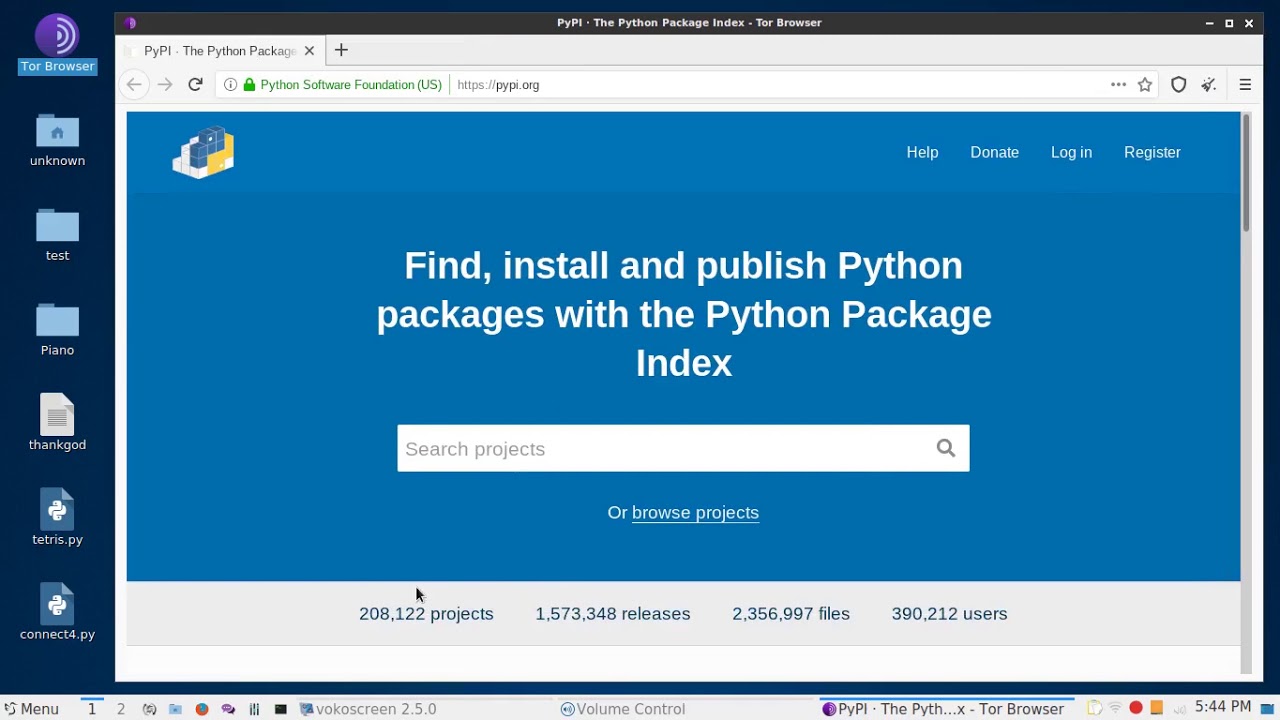Reload the page with the refresh icon
This screenshot has height=720, width=1280.
(x=196, y=85)
